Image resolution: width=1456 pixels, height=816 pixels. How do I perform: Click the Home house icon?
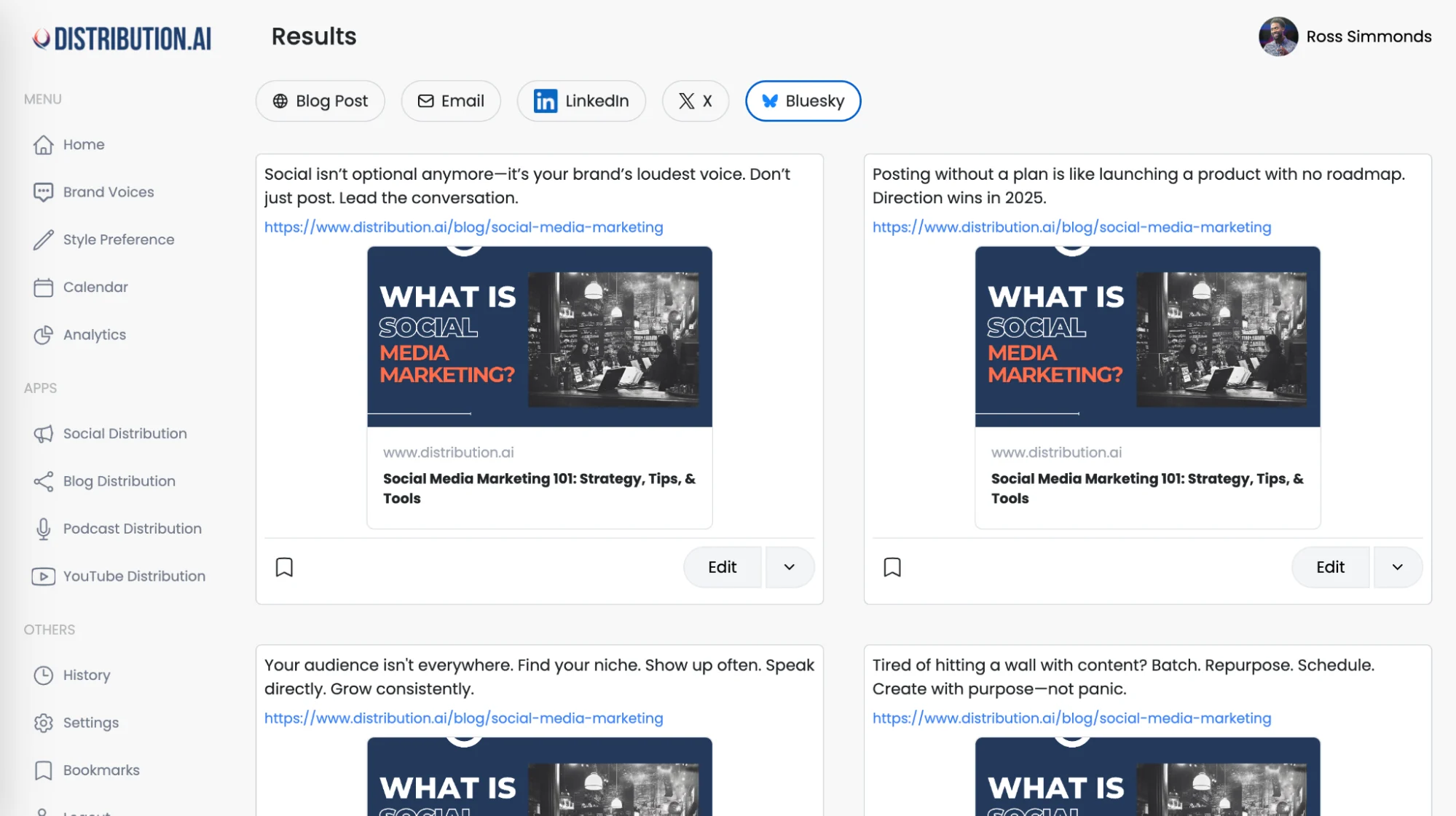click(x=44, y=145)
